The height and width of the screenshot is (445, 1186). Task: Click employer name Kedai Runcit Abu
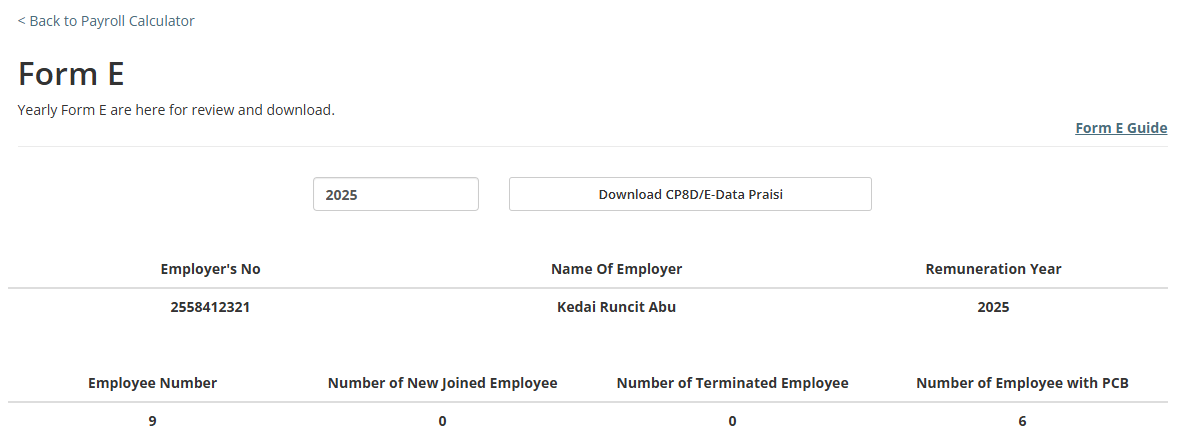(616, 307)
